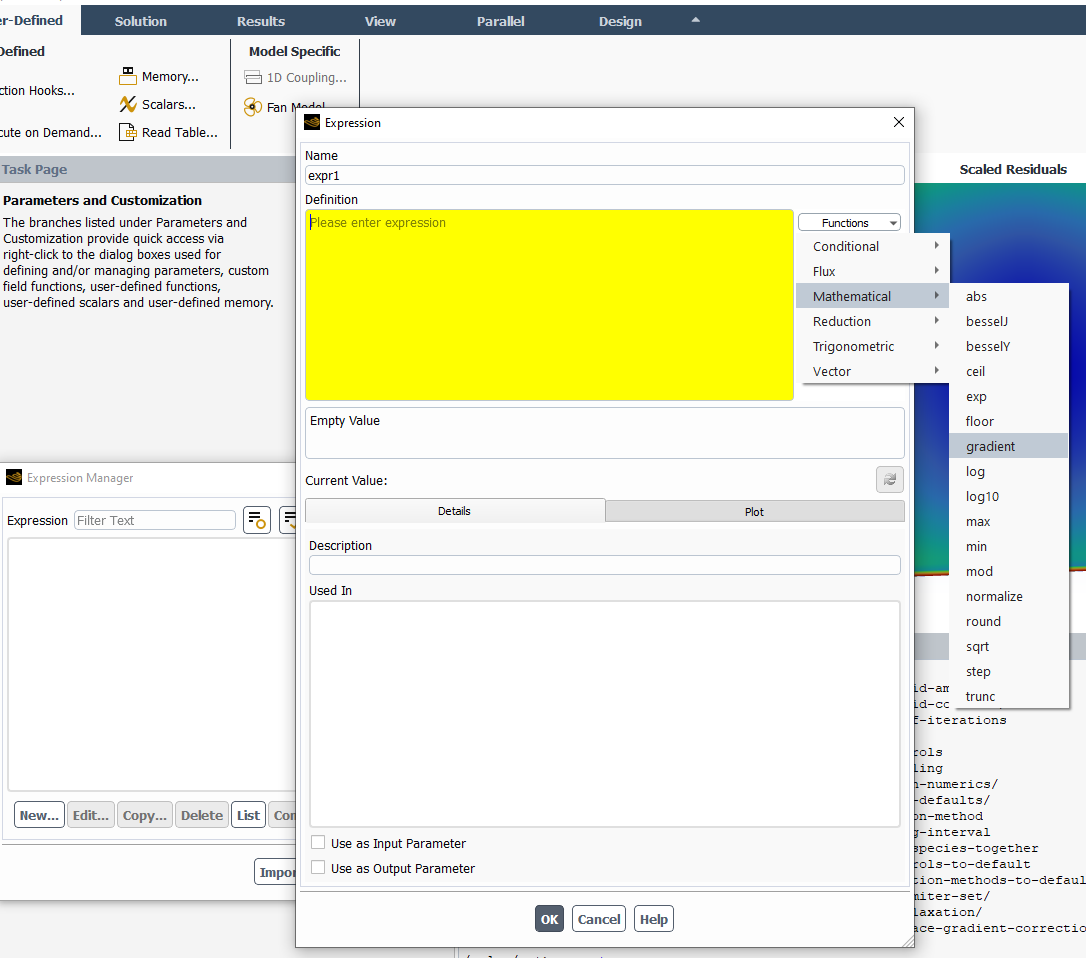Collapse the ribbon with the up arrow
This screenshot has width=1086, height=958.
pyautogui.click(x=695, y=20)
